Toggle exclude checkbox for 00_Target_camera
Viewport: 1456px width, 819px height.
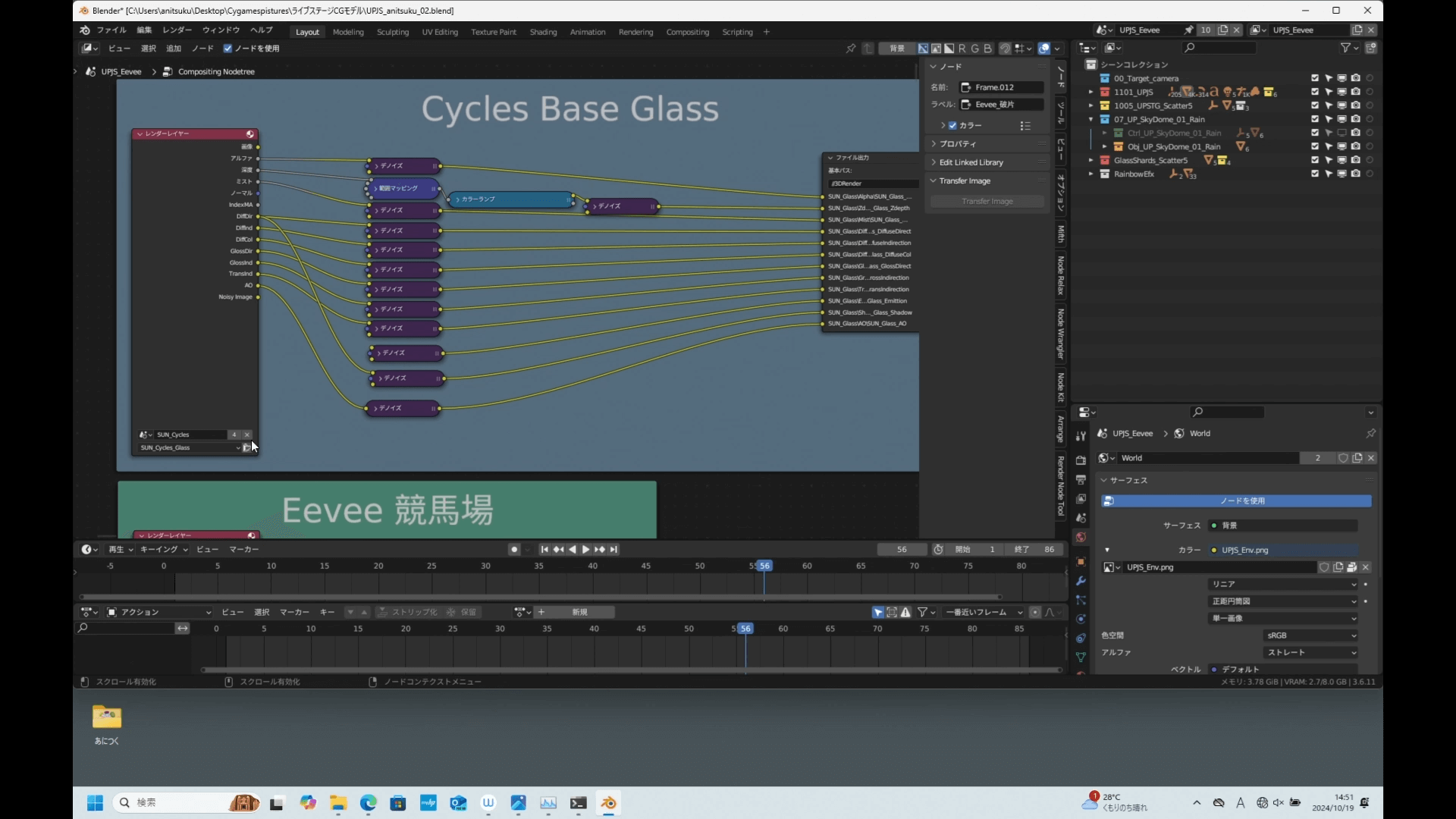coord(1315,78)
